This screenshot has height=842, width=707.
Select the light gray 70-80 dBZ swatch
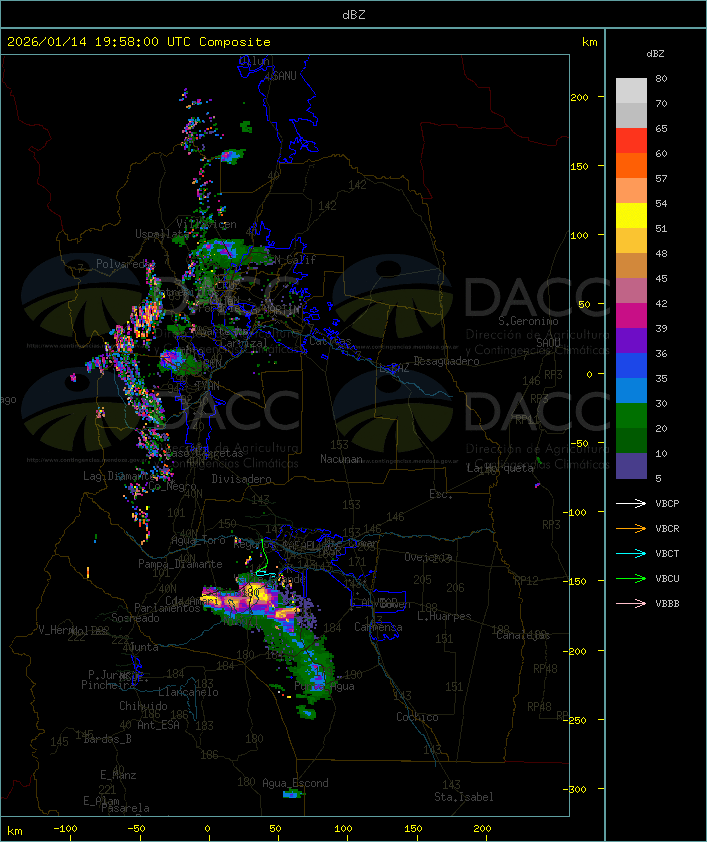click(x=631, y=90)
